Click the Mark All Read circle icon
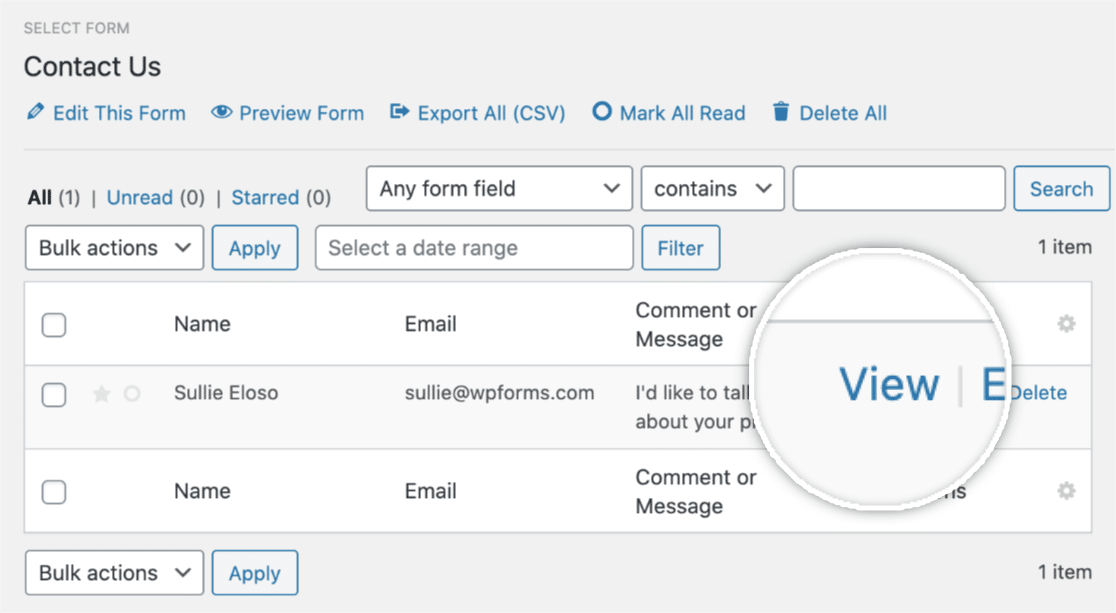 click(601, 112)
